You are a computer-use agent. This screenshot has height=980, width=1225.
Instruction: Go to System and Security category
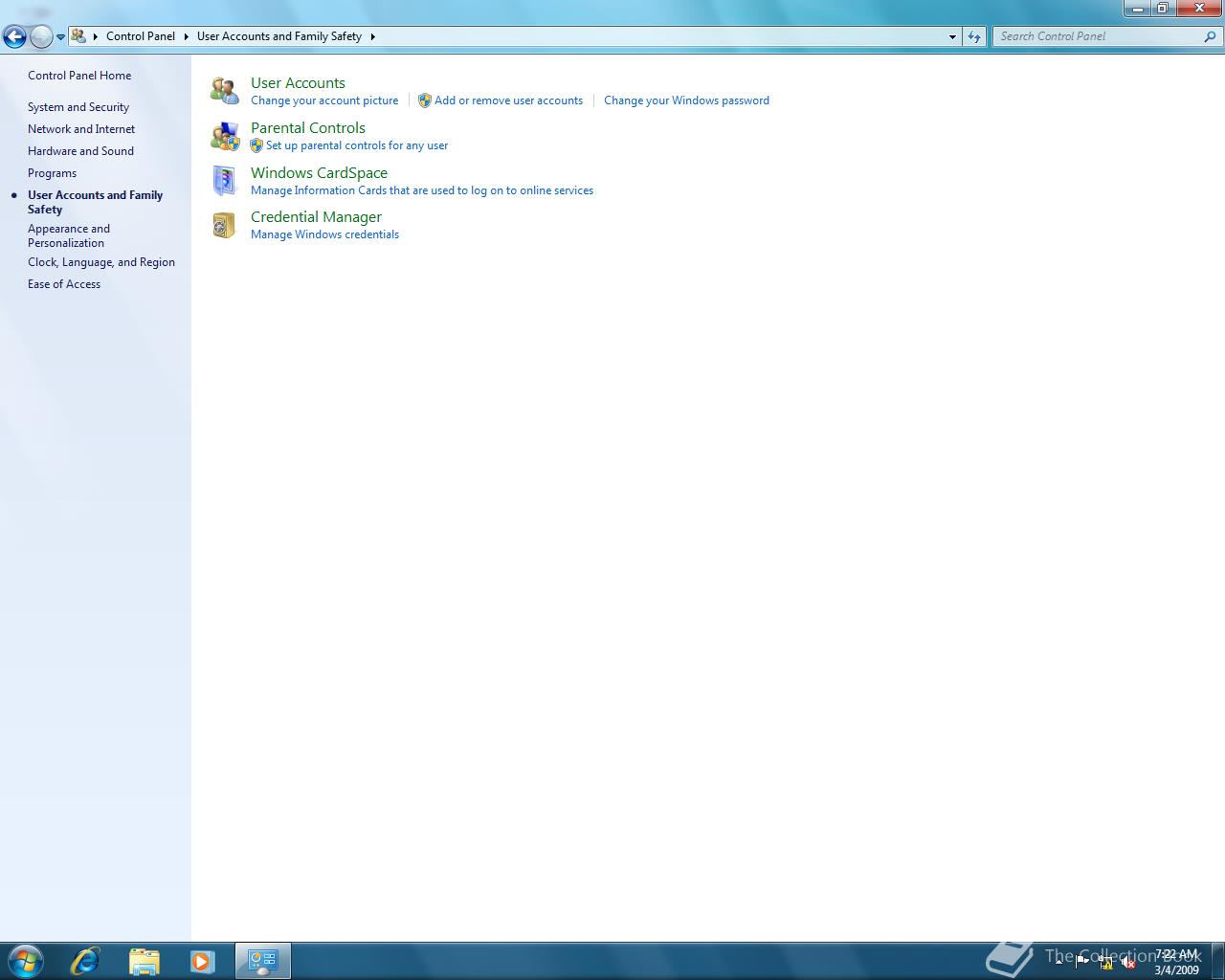click(78, 107)
